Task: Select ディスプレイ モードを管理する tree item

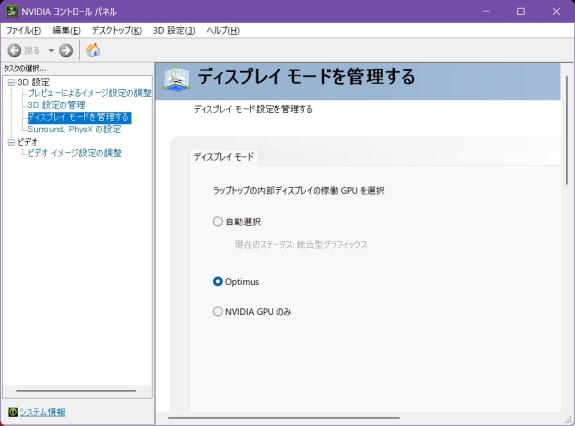Action: (79, 117)
